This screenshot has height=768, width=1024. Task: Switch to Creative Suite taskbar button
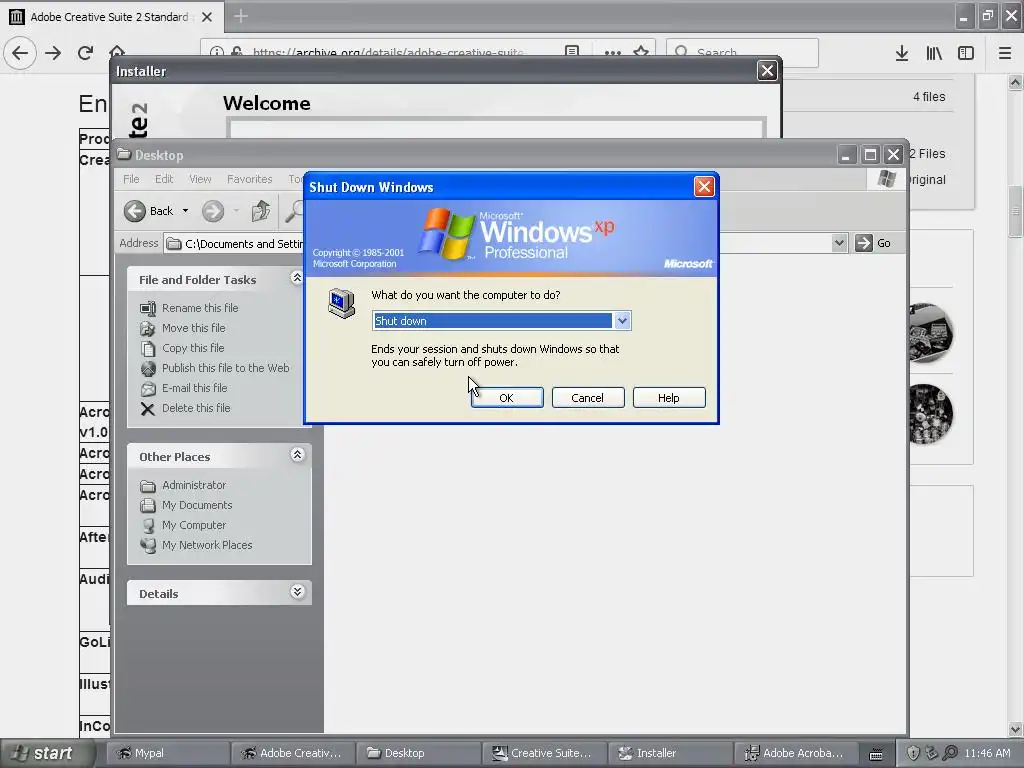click(547, 753)
